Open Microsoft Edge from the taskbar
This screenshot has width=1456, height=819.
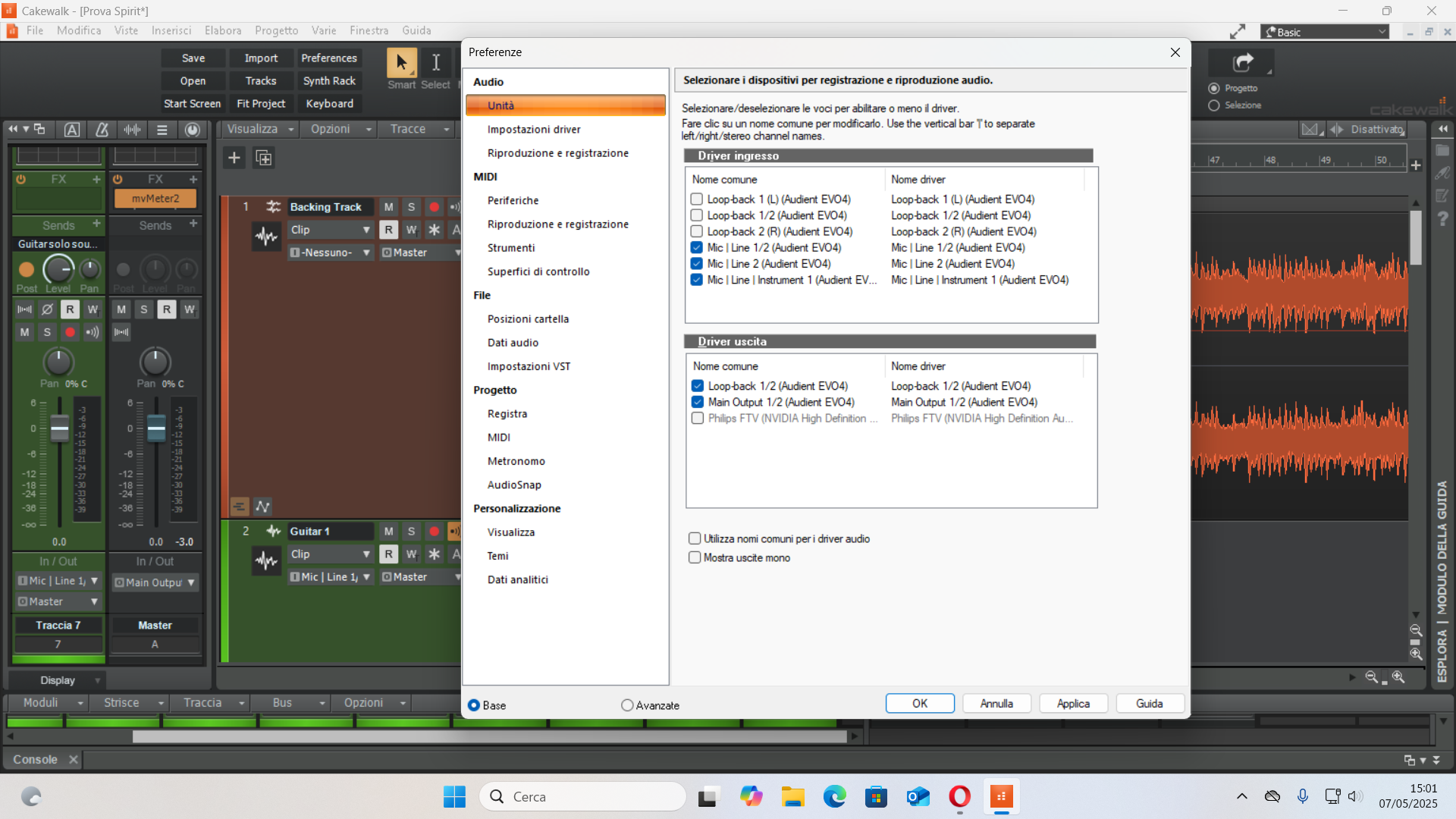(834, 796)
